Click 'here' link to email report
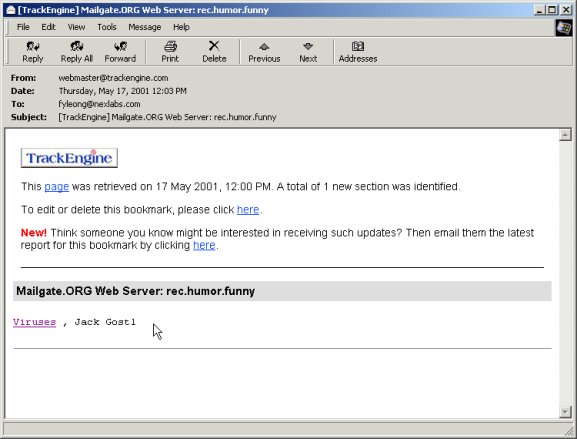This screenshot has width=577, height=439. [204, 245]
